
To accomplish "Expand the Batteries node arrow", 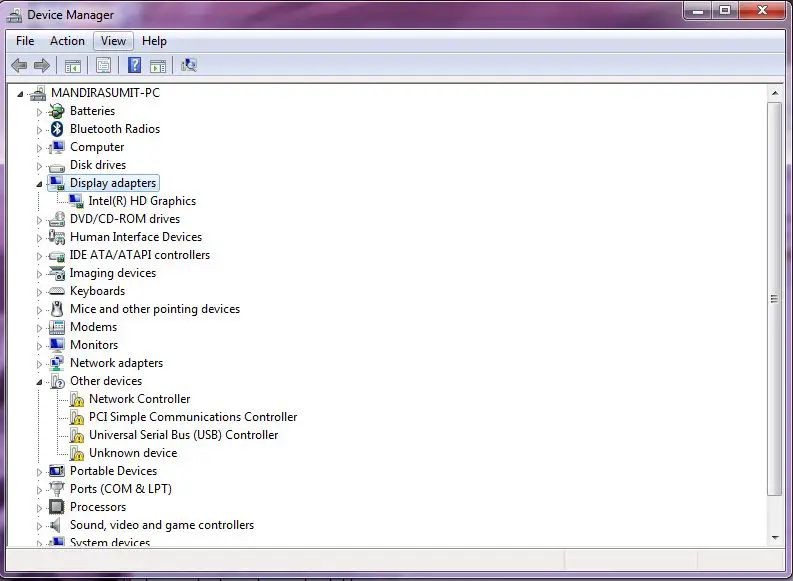I will tap(39, 112).
